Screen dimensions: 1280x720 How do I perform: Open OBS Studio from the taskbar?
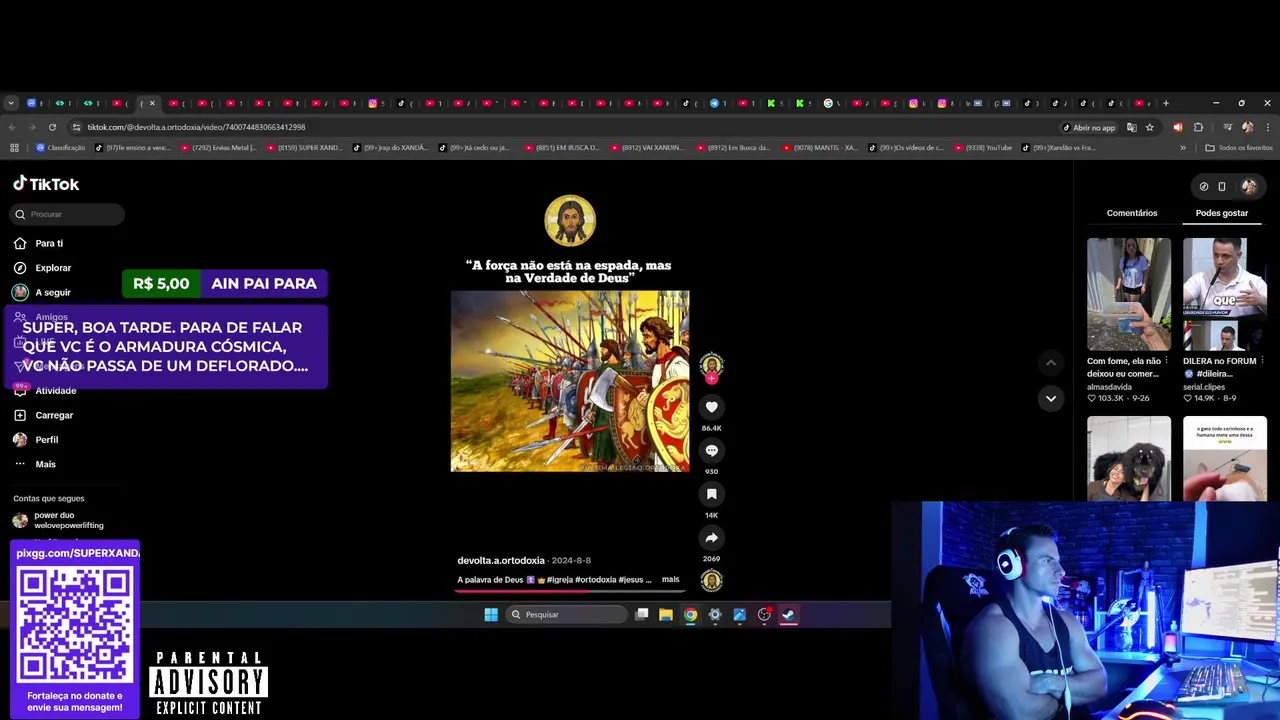click(x=764, y=615)
